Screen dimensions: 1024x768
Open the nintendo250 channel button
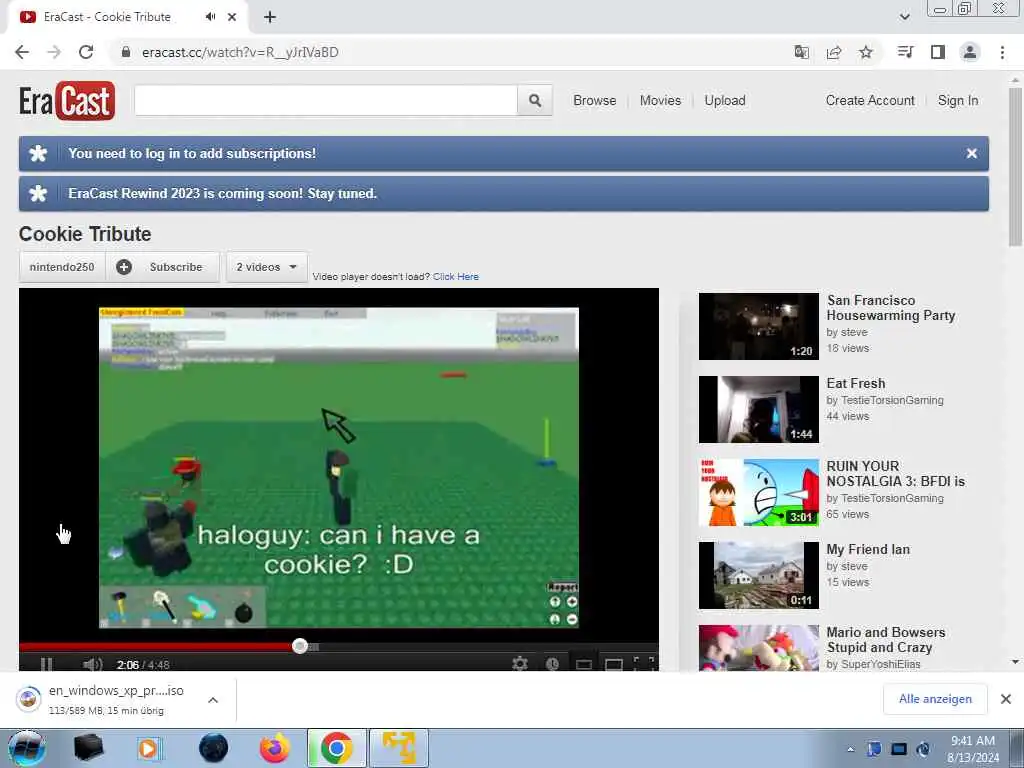tap(62, 267)
